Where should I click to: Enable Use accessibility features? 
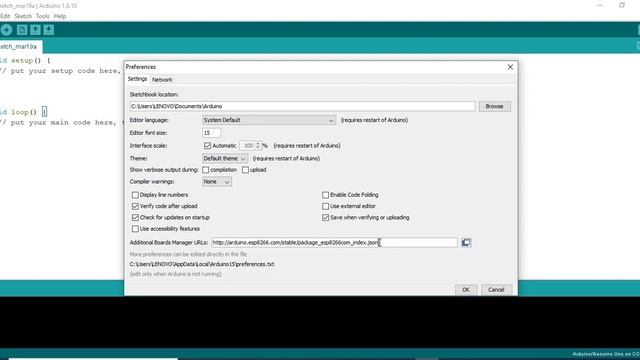click(135, 229)
